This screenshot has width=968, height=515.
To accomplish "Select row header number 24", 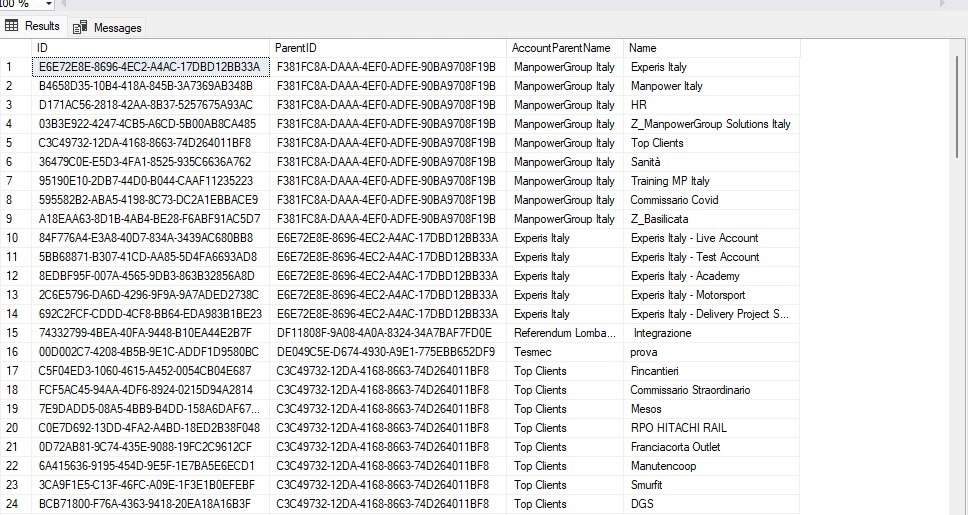I will (15, 504).
